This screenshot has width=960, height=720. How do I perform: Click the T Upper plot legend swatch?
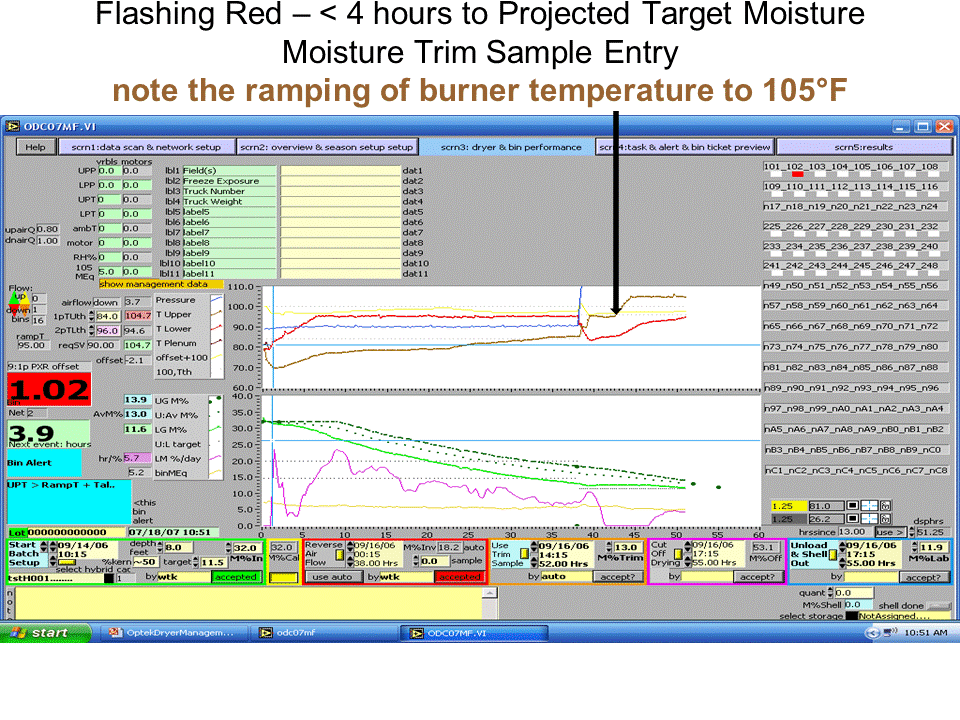coord(216,314)
